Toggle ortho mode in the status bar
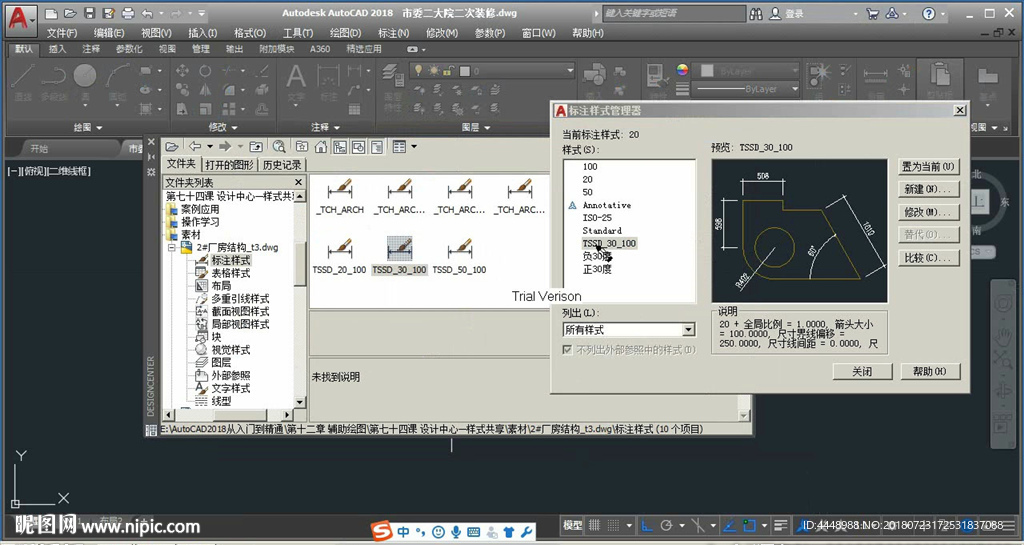1024x545 pixels. click(647, 525)
